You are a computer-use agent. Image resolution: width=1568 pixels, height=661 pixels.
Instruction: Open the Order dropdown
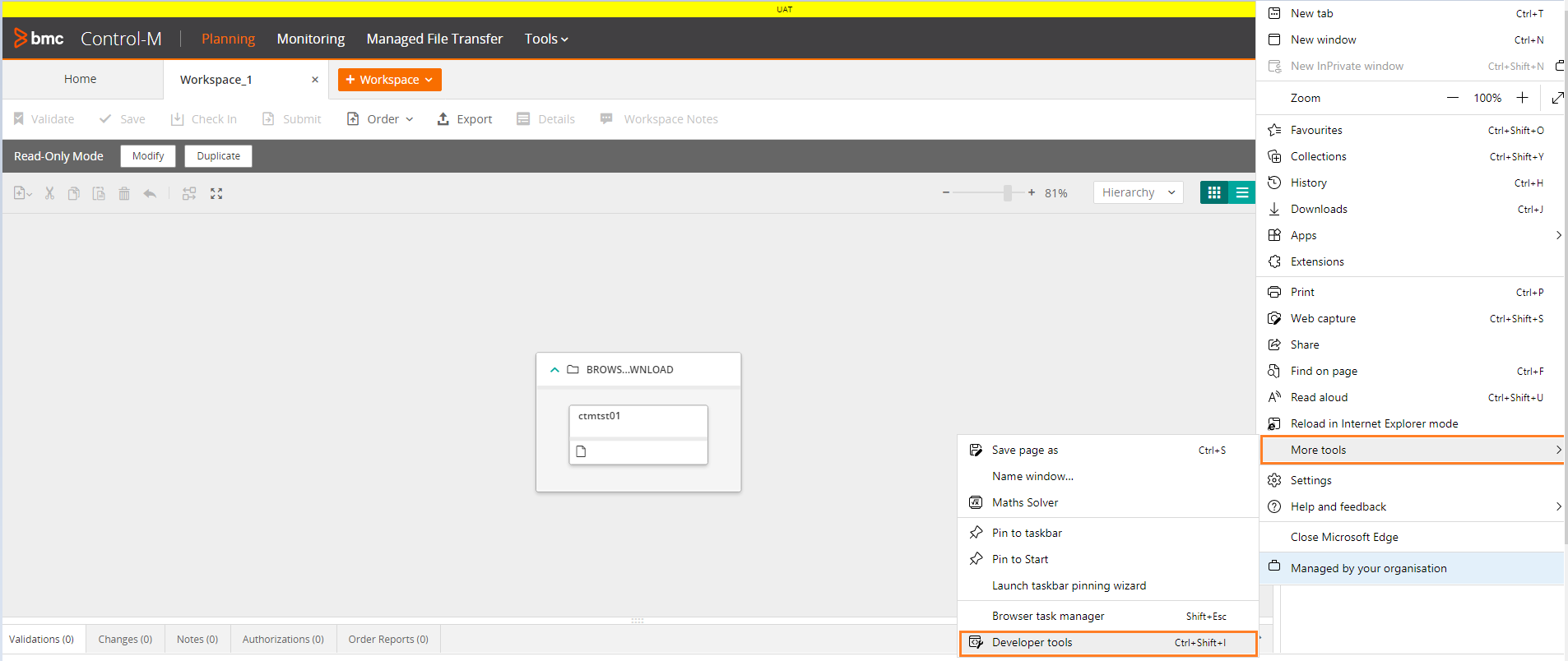point(380,119)
